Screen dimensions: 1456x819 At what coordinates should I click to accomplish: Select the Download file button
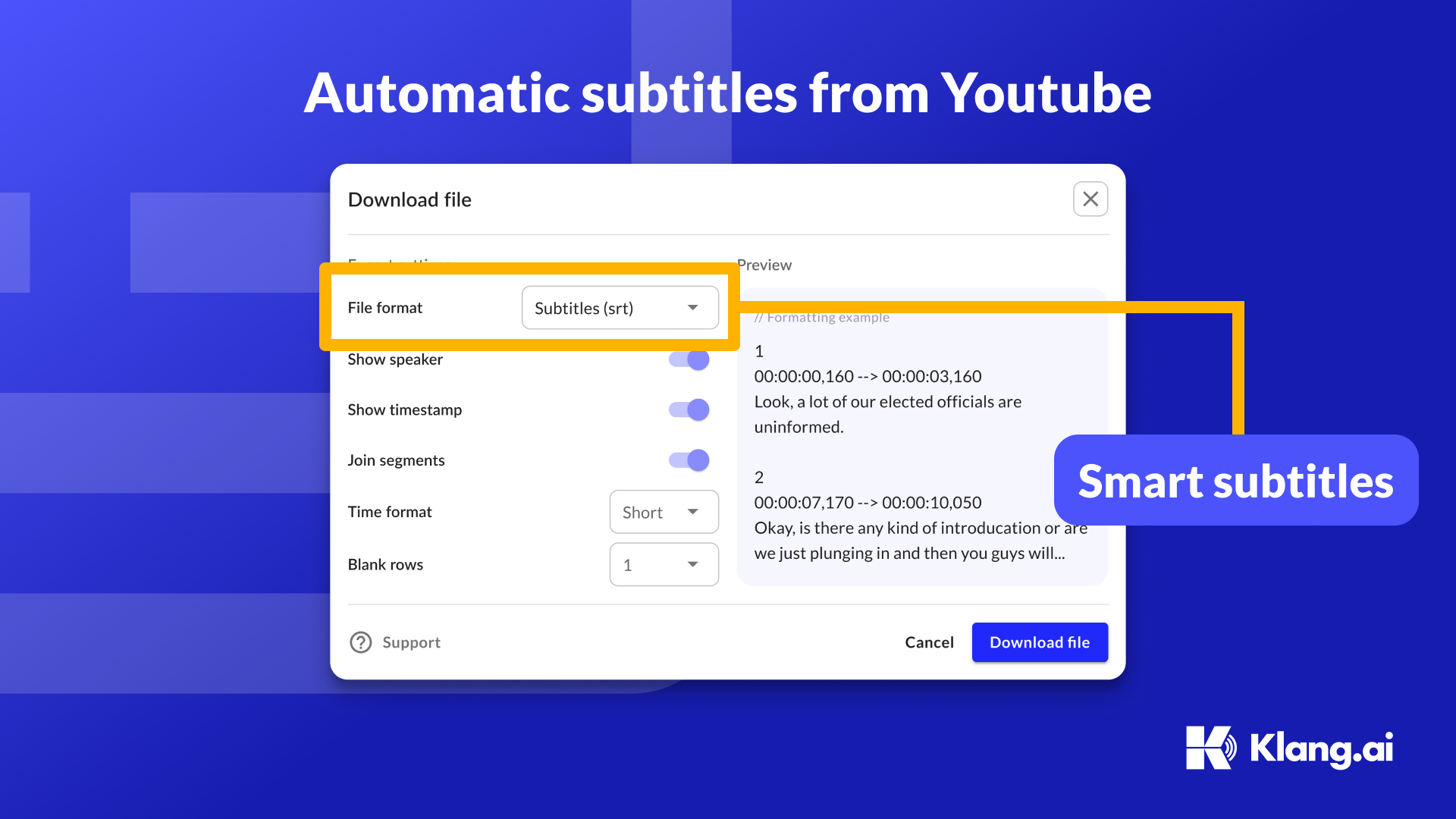[x=1040, y=642]
